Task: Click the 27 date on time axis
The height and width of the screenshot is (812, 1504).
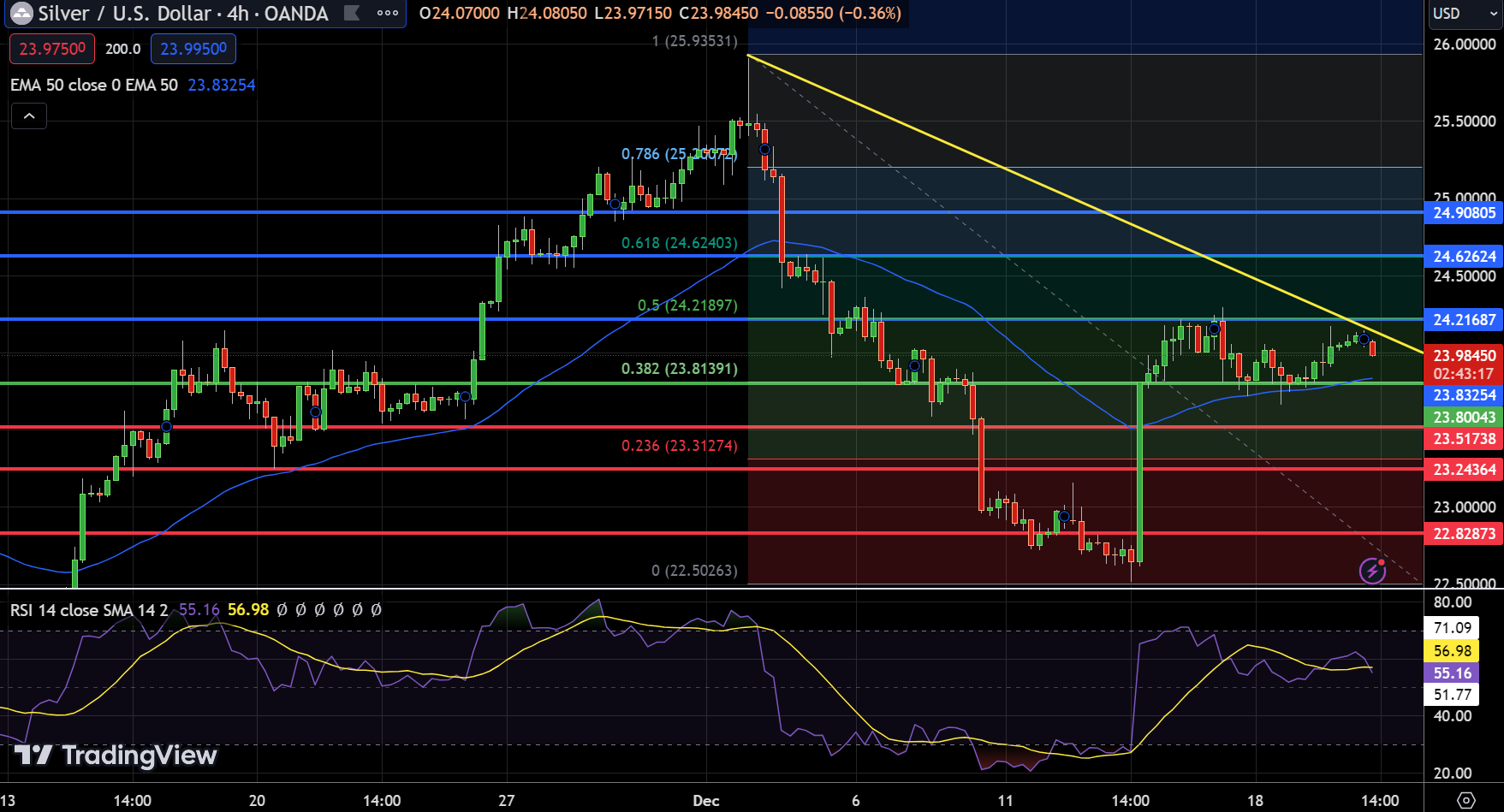Action: 507,801
